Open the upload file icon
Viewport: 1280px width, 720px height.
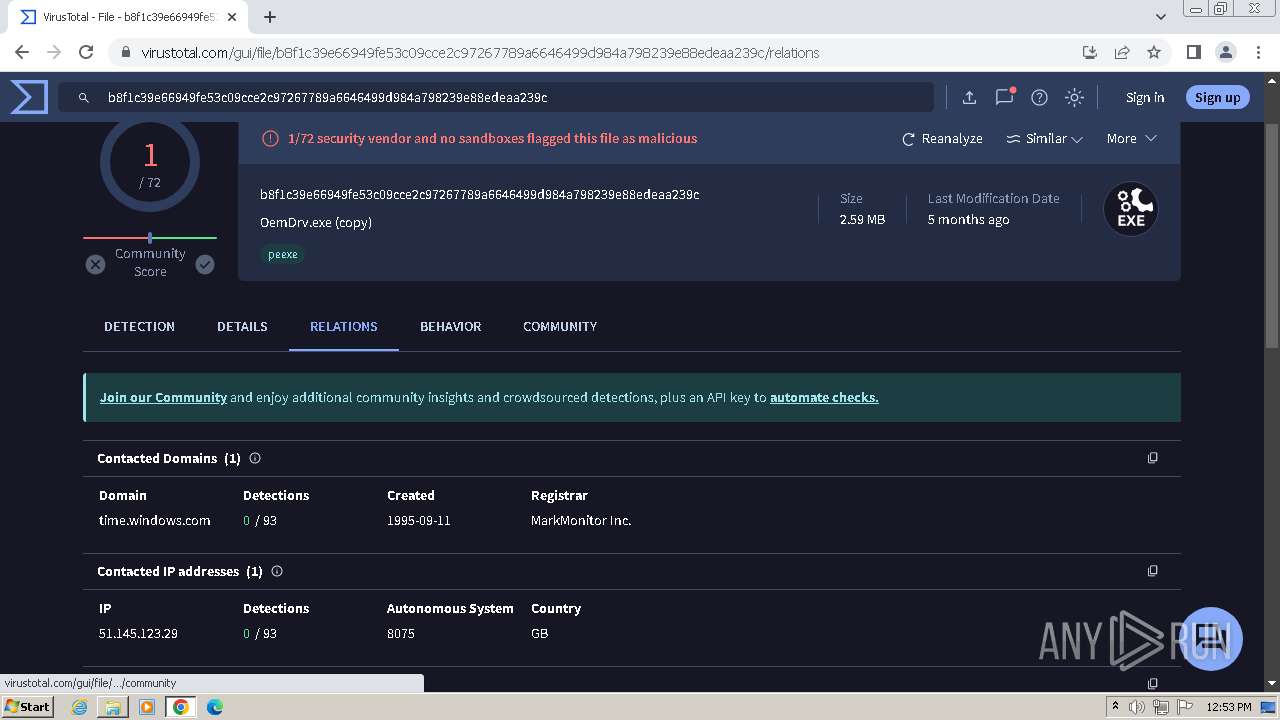(969, 97)
